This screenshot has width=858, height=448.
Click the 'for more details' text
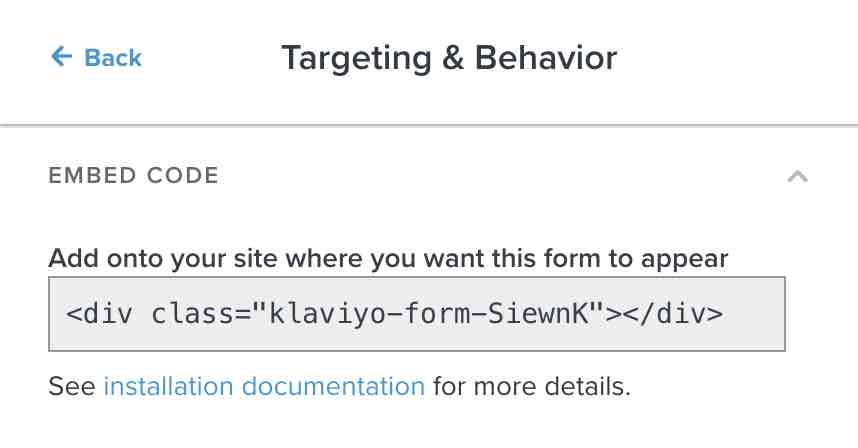(531, 386)
